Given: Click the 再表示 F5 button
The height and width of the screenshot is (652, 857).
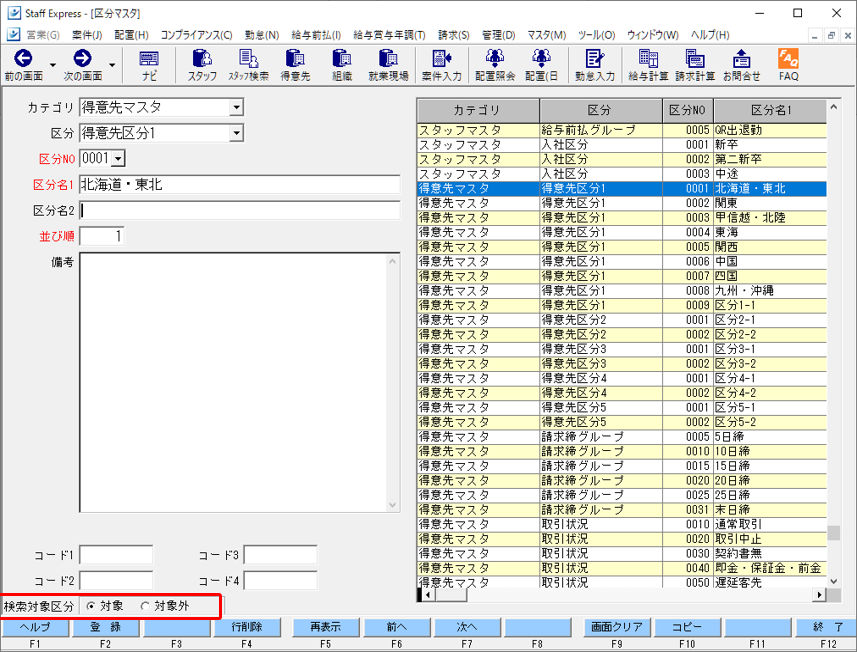Looking at the screenshot, I should pyautogui.click(x=326, y=627).
